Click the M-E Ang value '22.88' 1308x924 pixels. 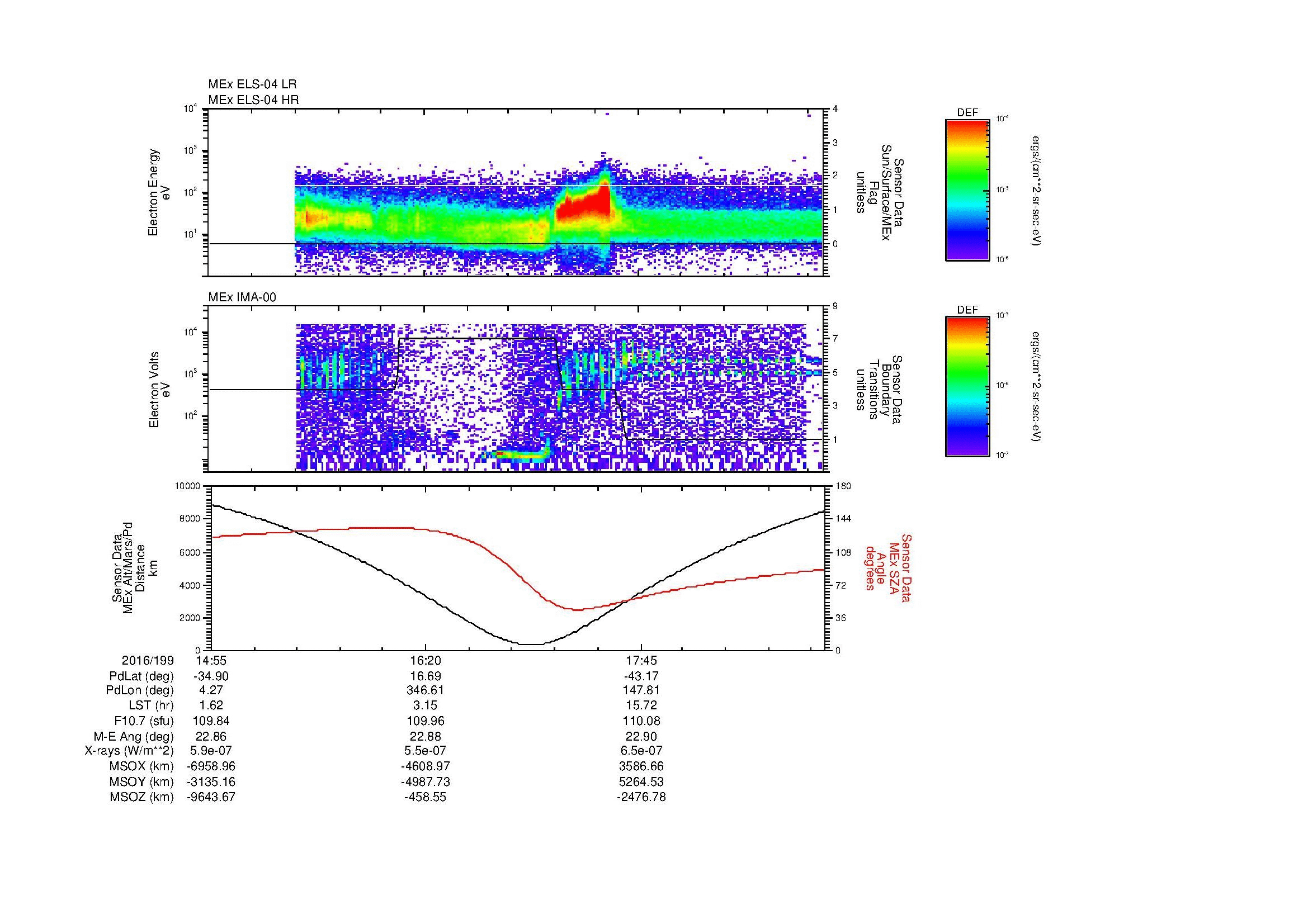(426, 736)
